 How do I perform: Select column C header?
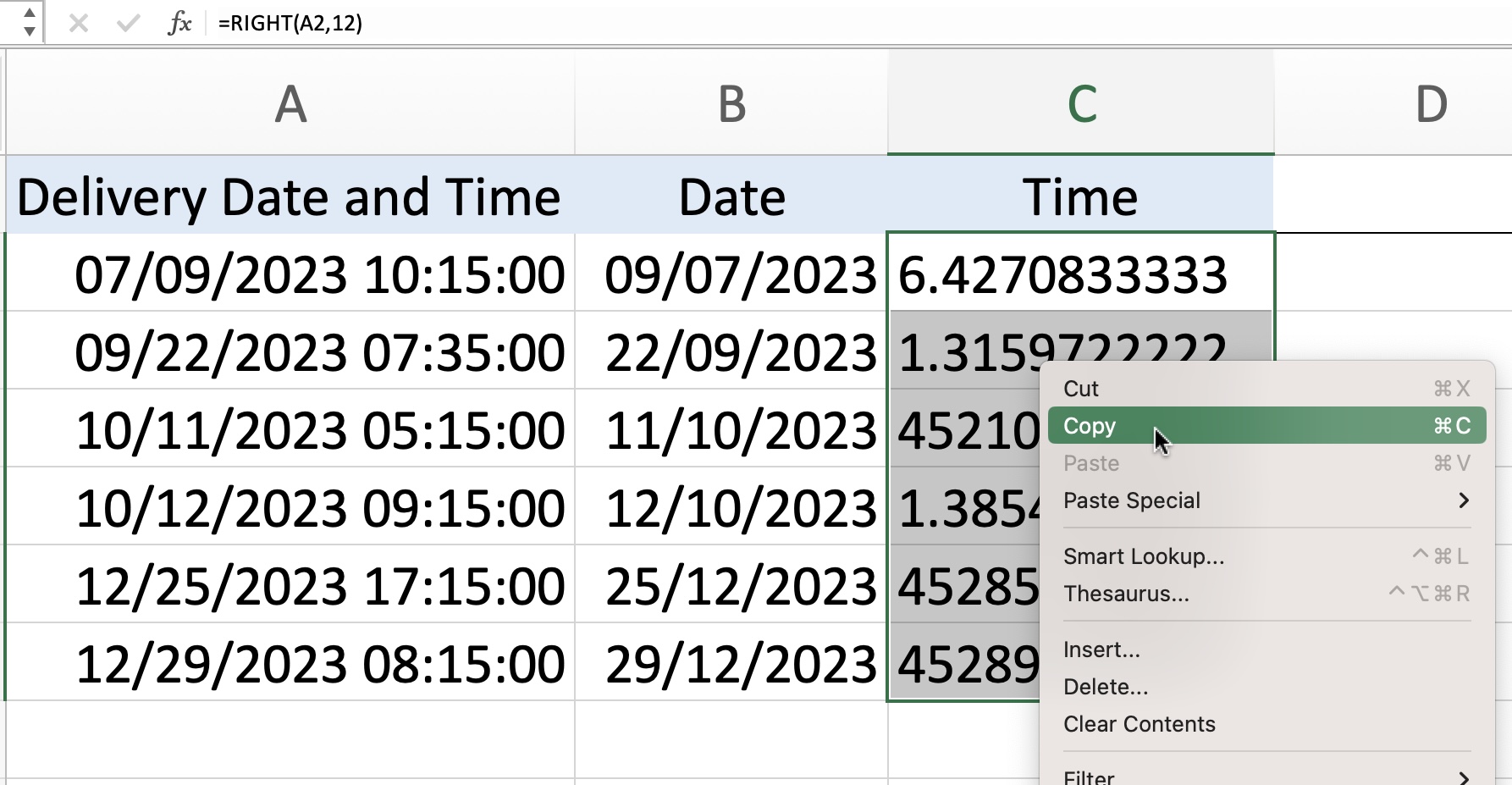(1081, 103)
